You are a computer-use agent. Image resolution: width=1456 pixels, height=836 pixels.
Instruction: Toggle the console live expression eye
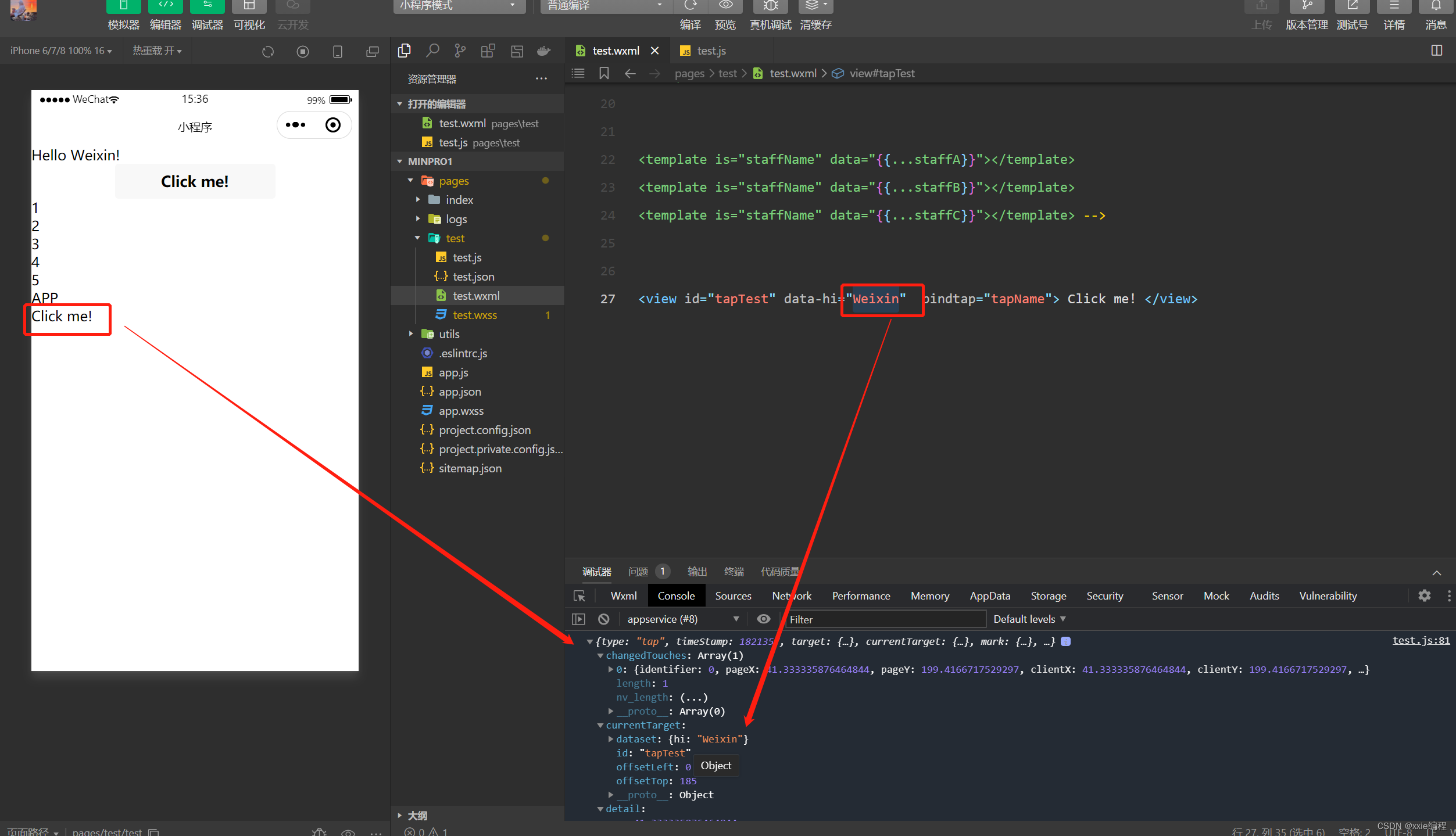[x=763, y=619]
